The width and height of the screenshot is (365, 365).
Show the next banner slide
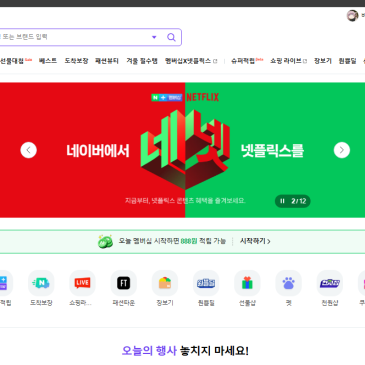(342, 150)
